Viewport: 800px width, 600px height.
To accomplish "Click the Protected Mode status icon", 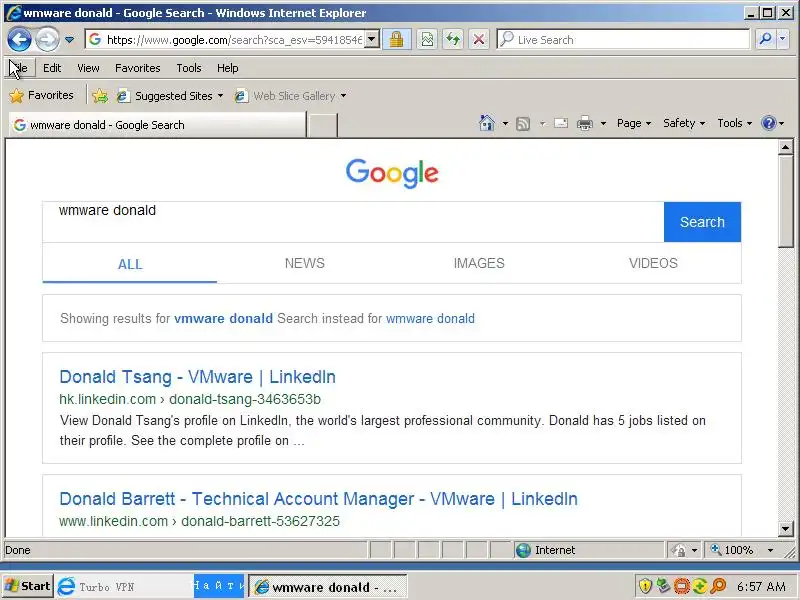I will tap(679, 550).
